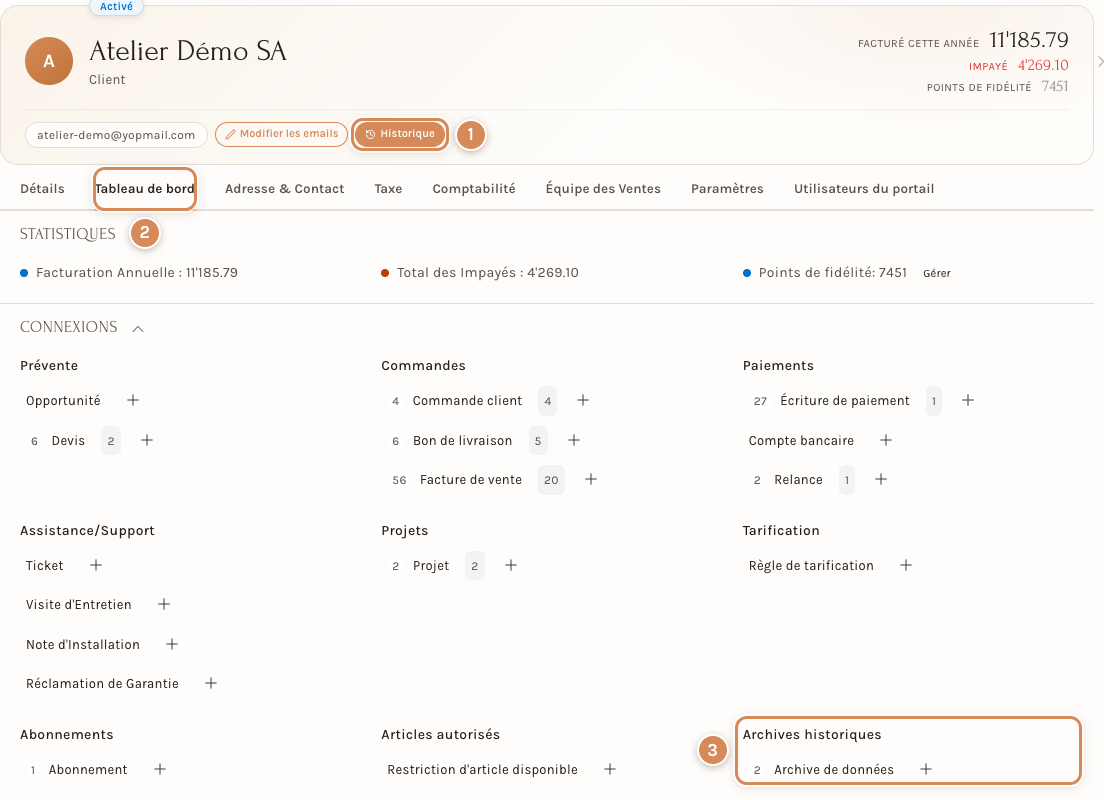The height and width of the screenshot is (800, 1104).
Task: Click the Projet badge showing 2
Action: (475, 565)
